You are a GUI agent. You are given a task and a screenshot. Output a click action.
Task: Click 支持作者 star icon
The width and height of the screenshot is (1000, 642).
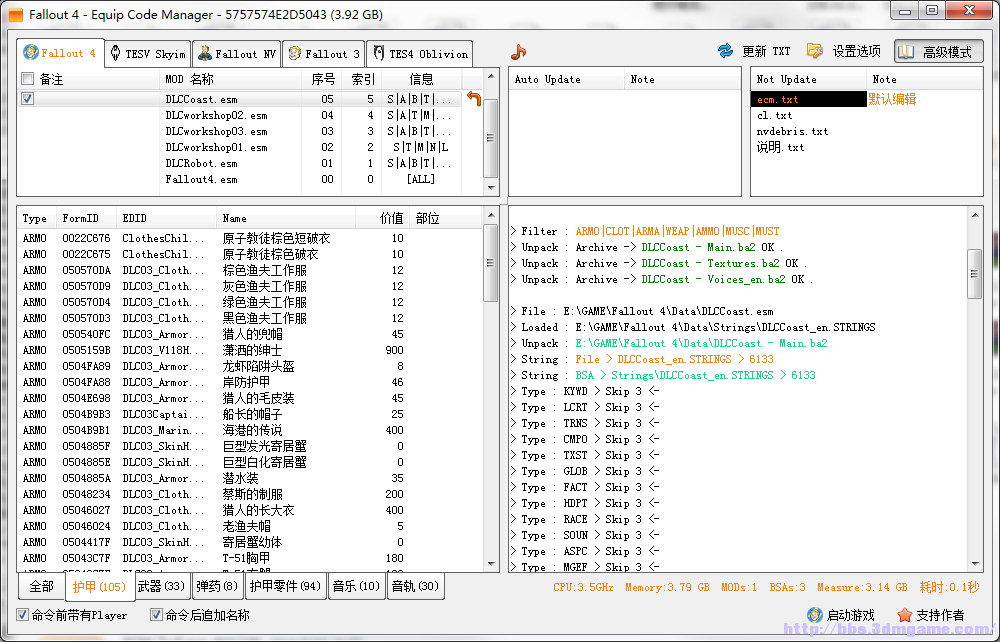coord(905,615)
